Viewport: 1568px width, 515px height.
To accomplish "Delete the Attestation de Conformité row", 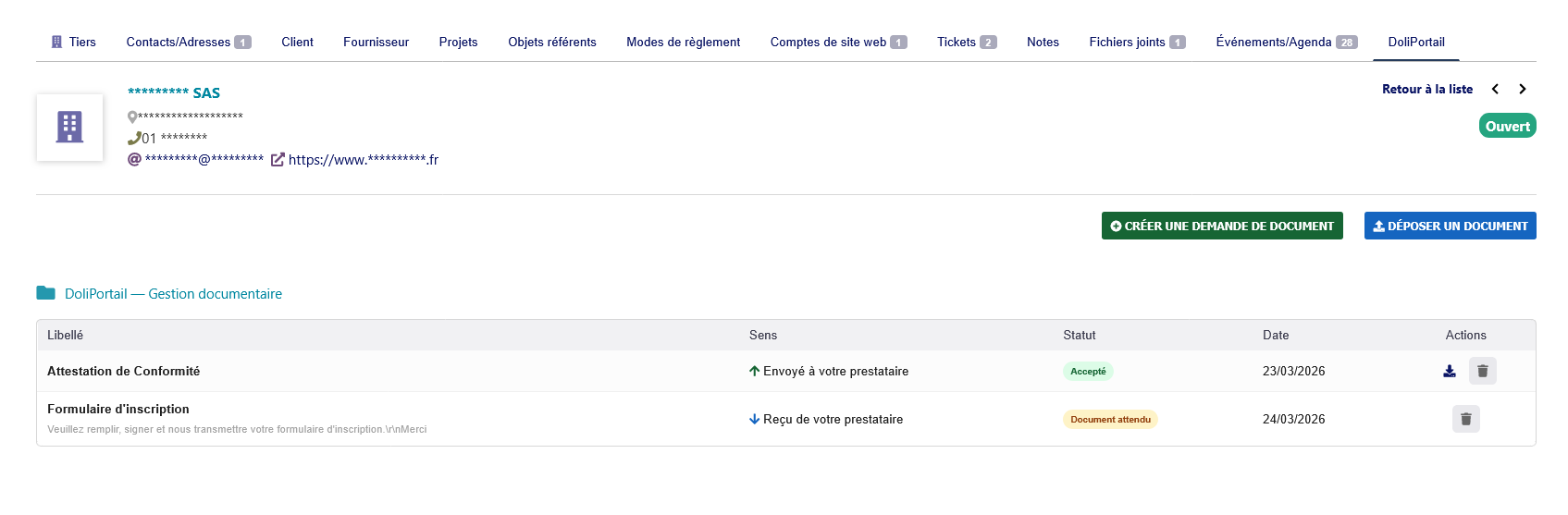I will pos(1482,371).
